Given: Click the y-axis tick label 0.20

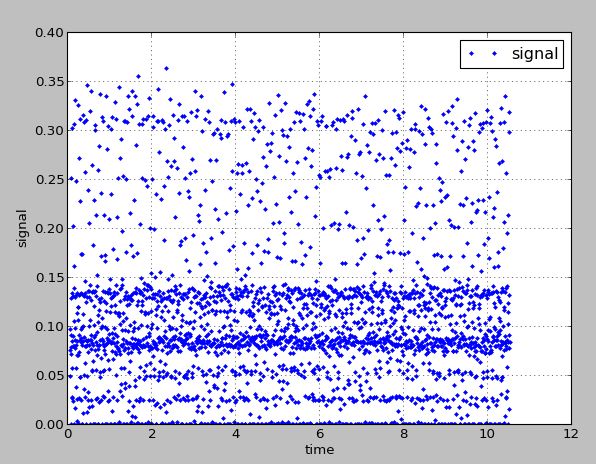Looking at the screenshot, I should 49,228.
